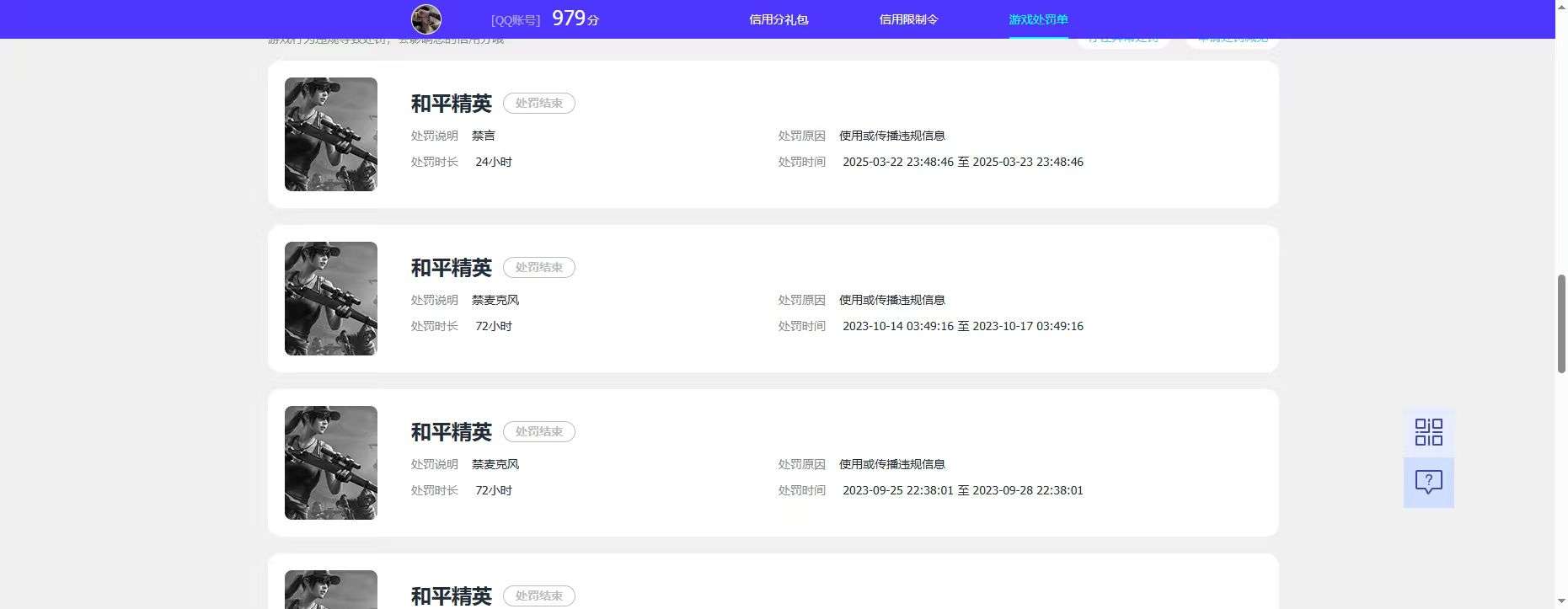This screenshot has width=1568, height=609.
Task: Click 和平精英 title of the 禁言 card
Action: pos(452,104)
